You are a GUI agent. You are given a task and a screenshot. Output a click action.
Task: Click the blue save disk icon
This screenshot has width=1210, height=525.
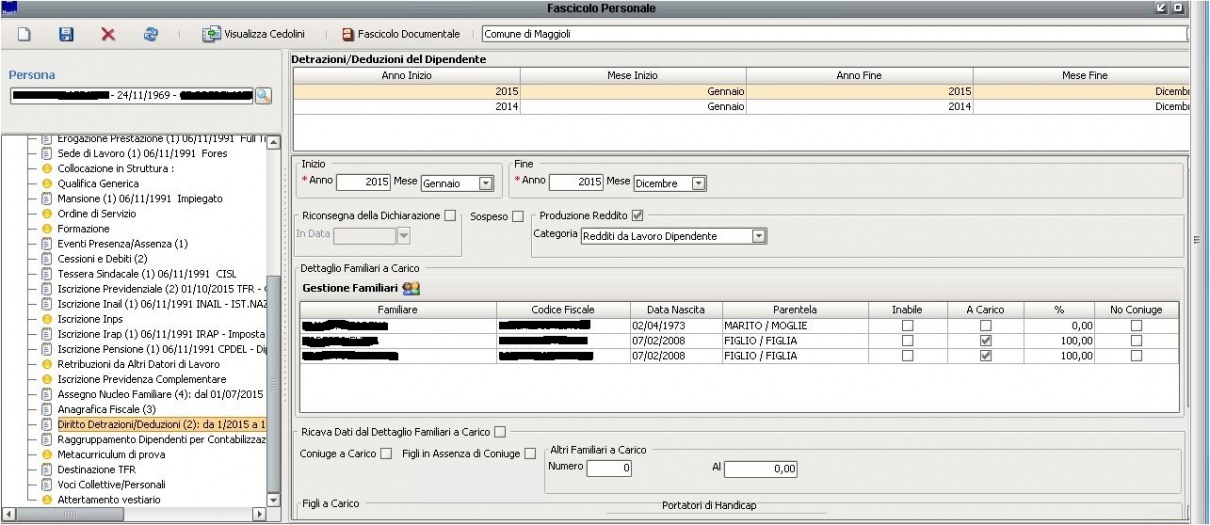click(x=66, y=34)
